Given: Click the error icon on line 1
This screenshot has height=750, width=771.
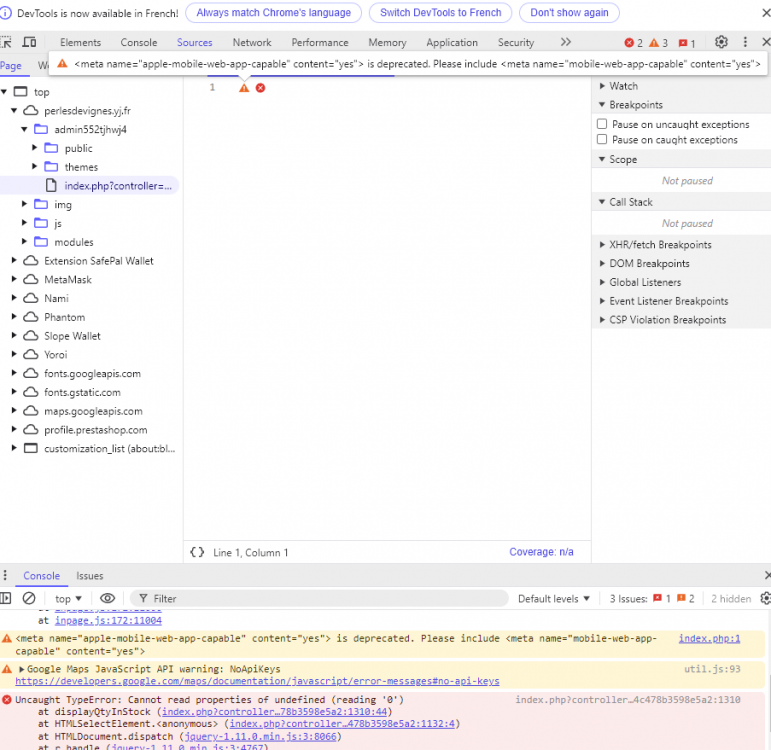Looking at the screenshot, I should (260, 88).
